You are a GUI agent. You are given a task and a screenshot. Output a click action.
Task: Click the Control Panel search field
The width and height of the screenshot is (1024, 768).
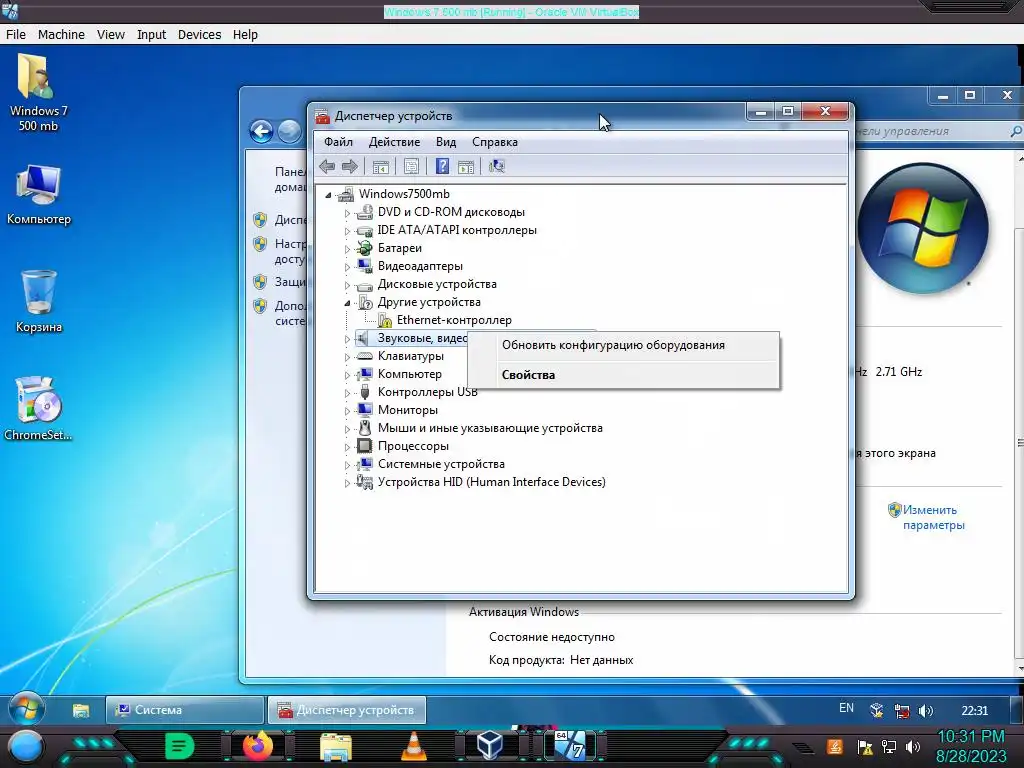(938, 131)
